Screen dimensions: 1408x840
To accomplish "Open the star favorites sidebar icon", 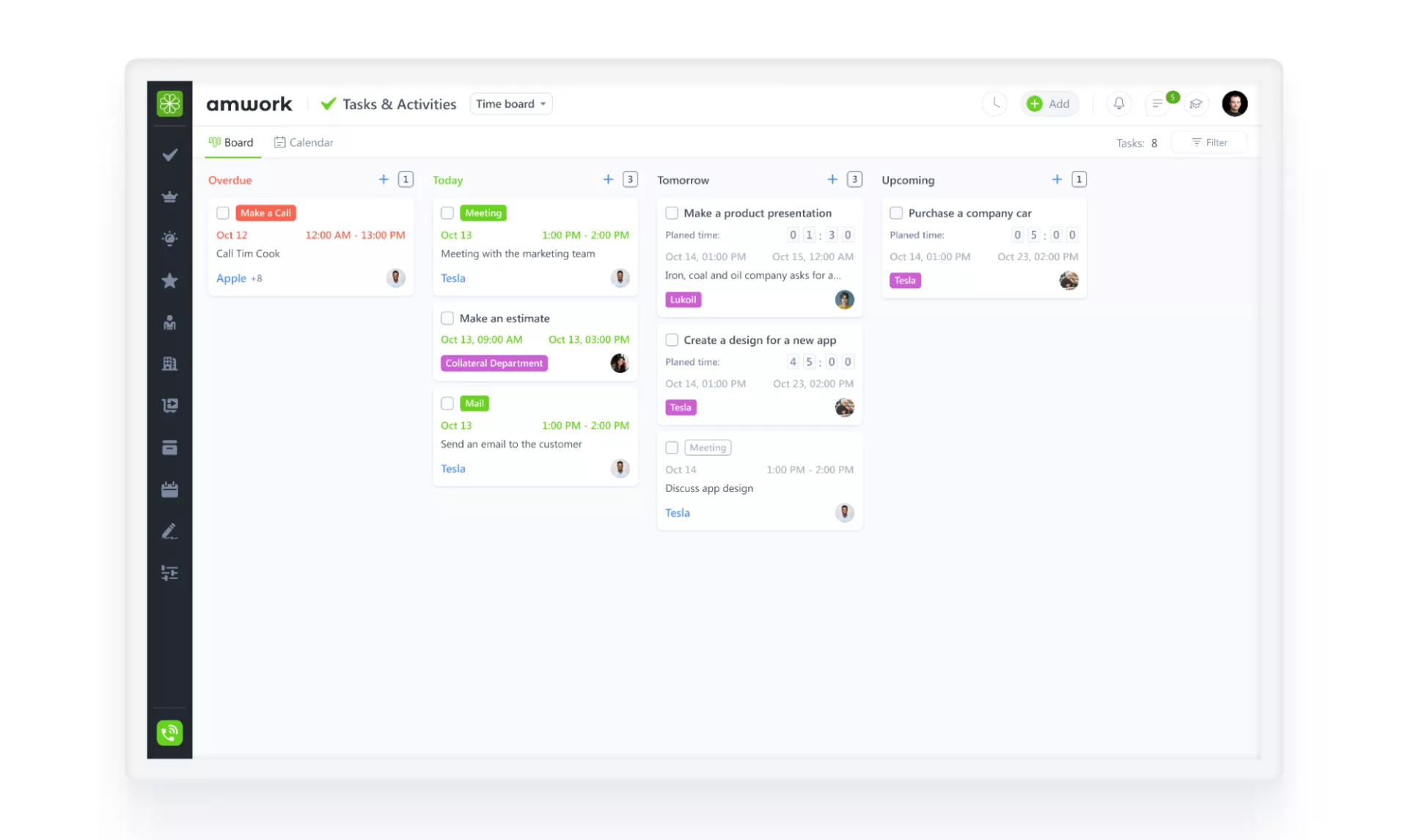I will point(169,281).
